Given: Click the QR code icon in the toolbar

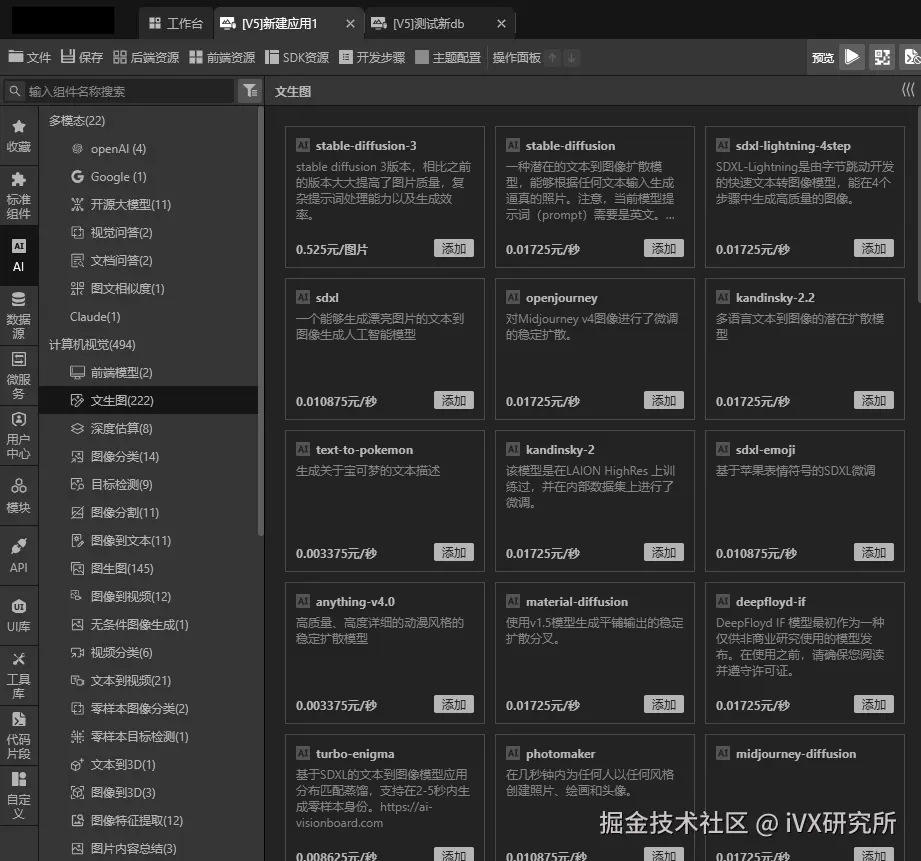Looking at the screenshot, I should coord(882,57).
